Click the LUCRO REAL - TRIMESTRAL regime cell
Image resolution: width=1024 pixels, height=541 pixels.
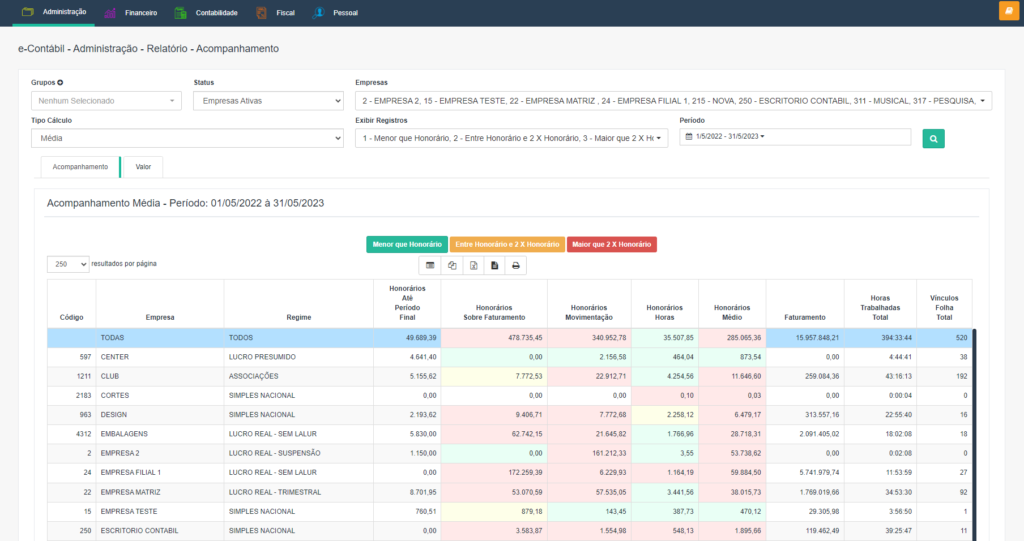(x=298, y=492)
